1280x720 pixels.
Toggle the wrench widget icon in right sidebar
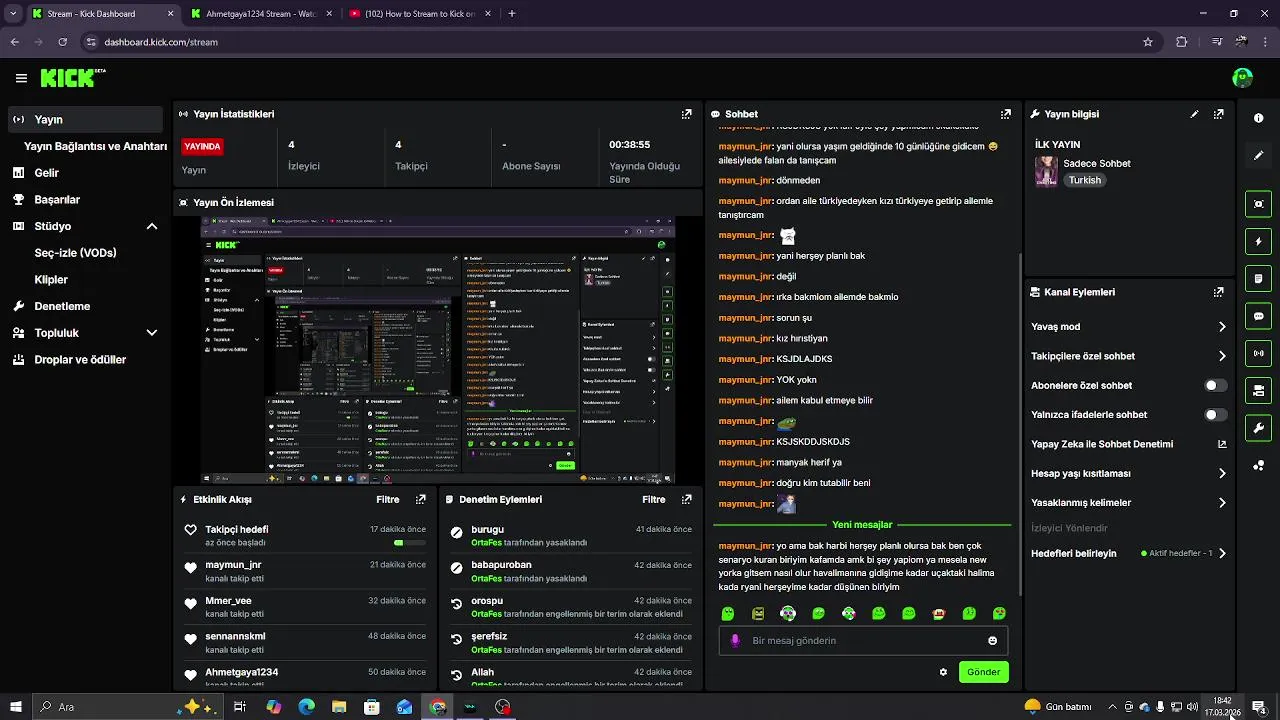[1258, 428]
